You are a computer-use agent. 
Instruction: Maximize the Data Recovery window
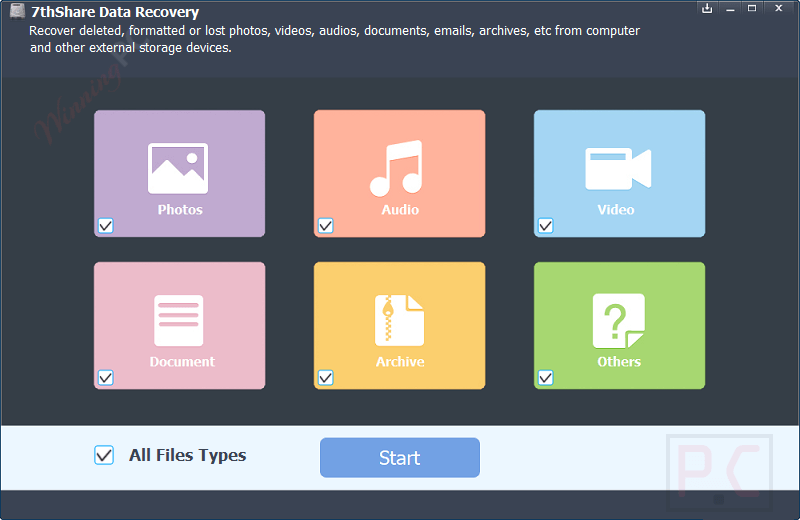coord(752,8)
